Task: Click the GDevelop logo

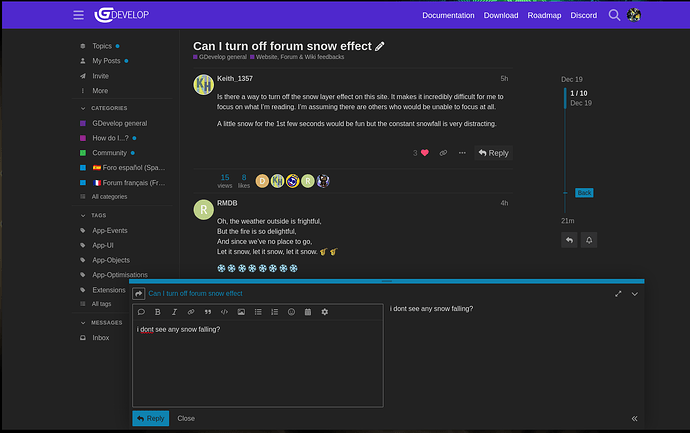Action: [x=121, y=15]
